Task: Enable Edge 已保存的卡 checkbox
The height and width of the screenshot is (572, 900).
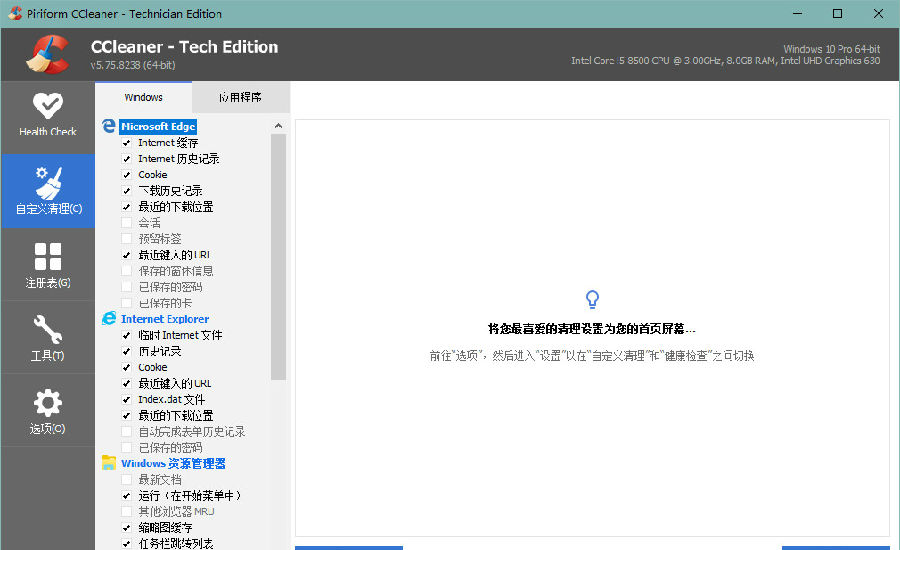Action: 126,303
